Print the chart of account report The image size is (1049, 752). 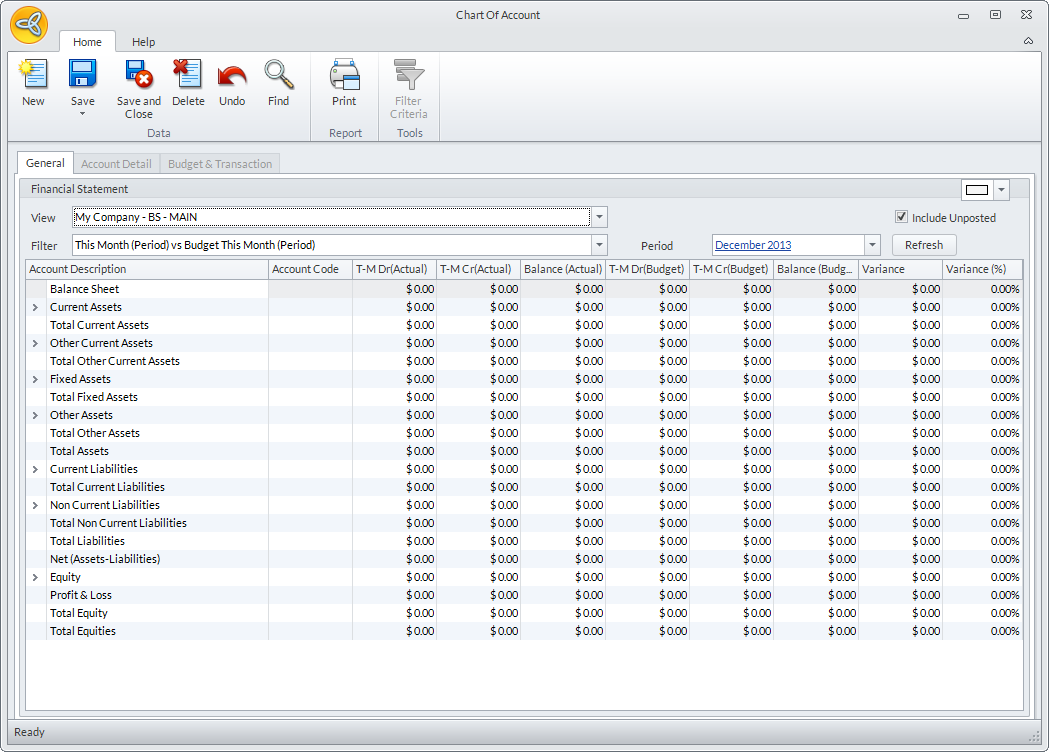tap(344, 76)
